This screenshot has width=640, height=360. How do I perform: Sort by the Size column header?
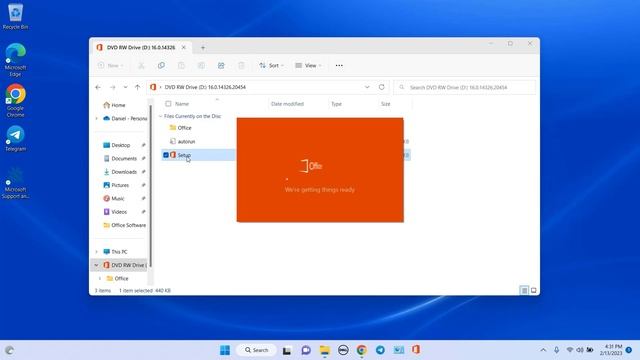point(385,104)
